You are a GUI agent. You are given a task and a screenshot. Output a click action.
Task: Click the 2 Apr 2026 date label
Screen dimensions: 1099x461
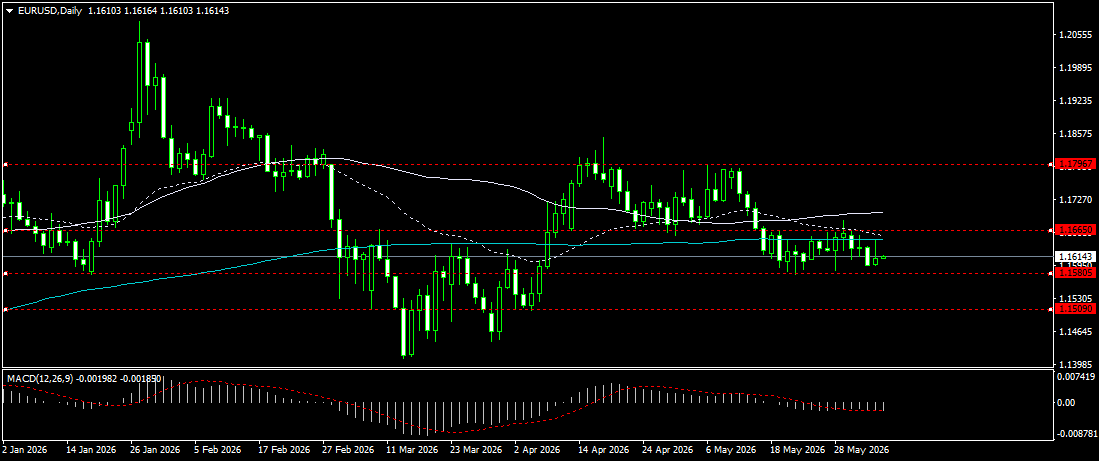[538, 450]
